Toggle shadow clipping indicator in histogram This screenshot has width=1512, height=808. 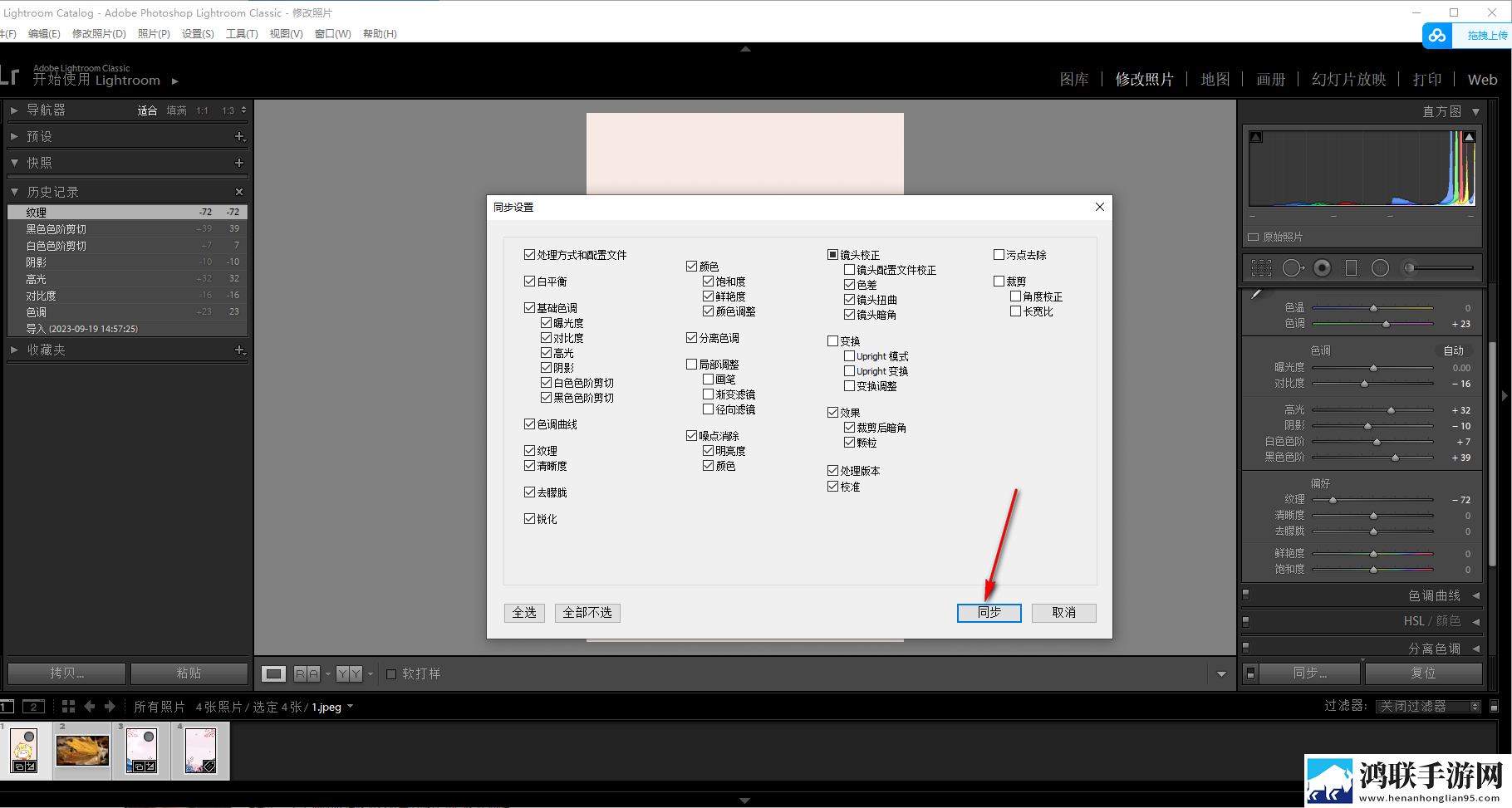point(1256,137)
